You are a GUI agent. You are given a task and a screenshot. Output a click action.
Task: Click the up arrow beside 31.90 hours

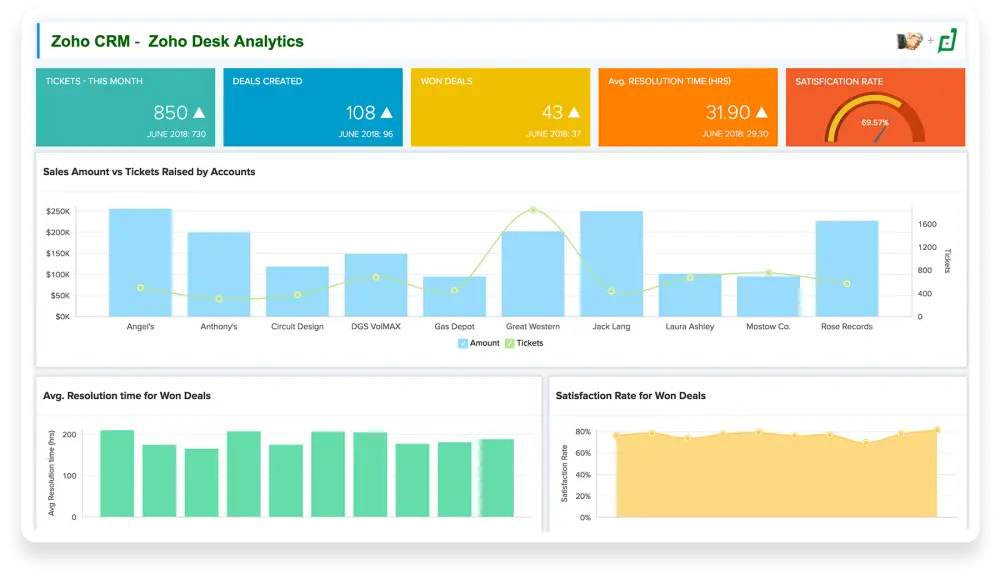coord(761,112)
